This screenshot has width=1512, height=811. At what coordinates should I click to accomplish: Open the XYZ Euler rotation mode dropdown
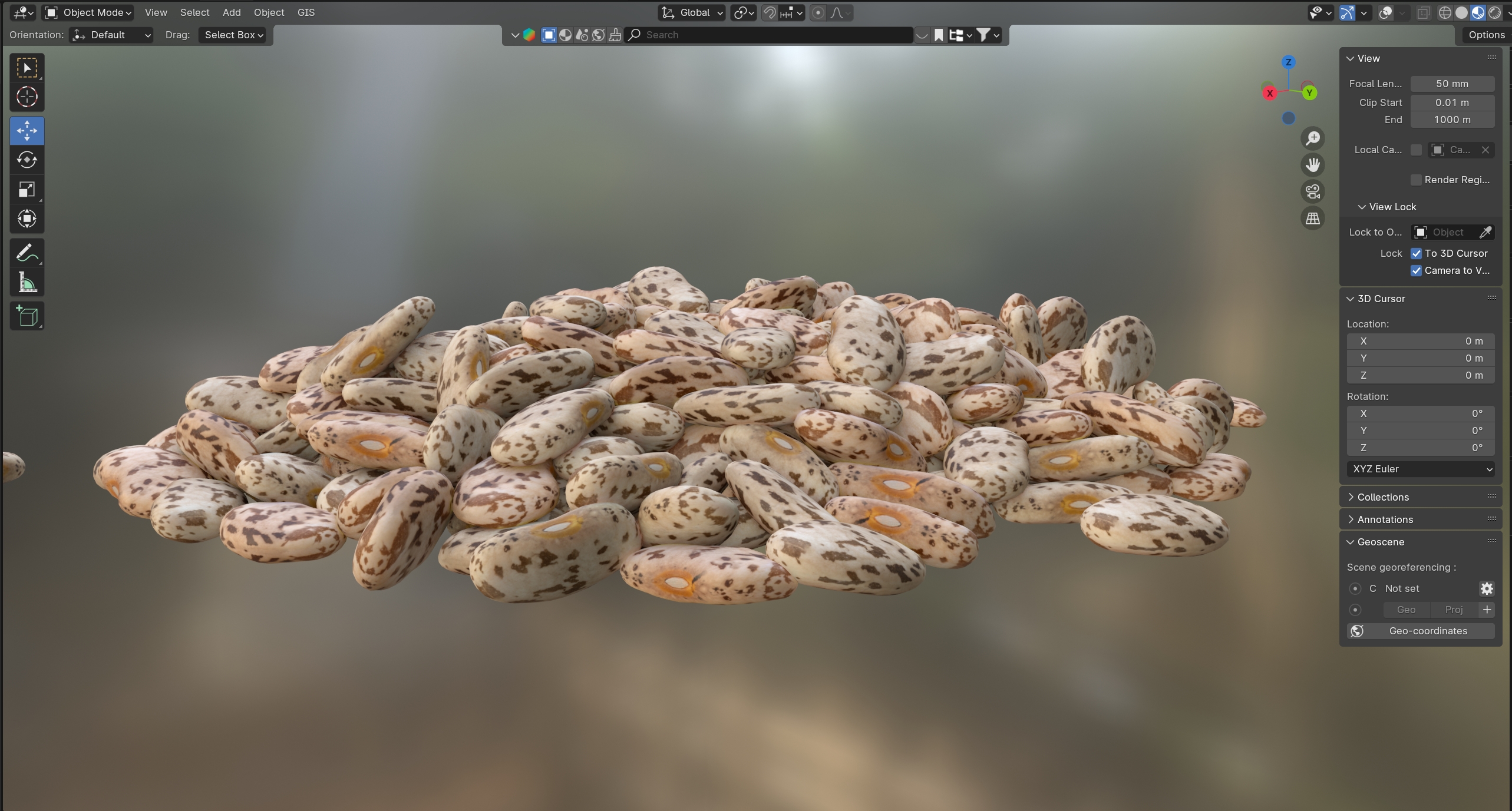point(1420,469)
